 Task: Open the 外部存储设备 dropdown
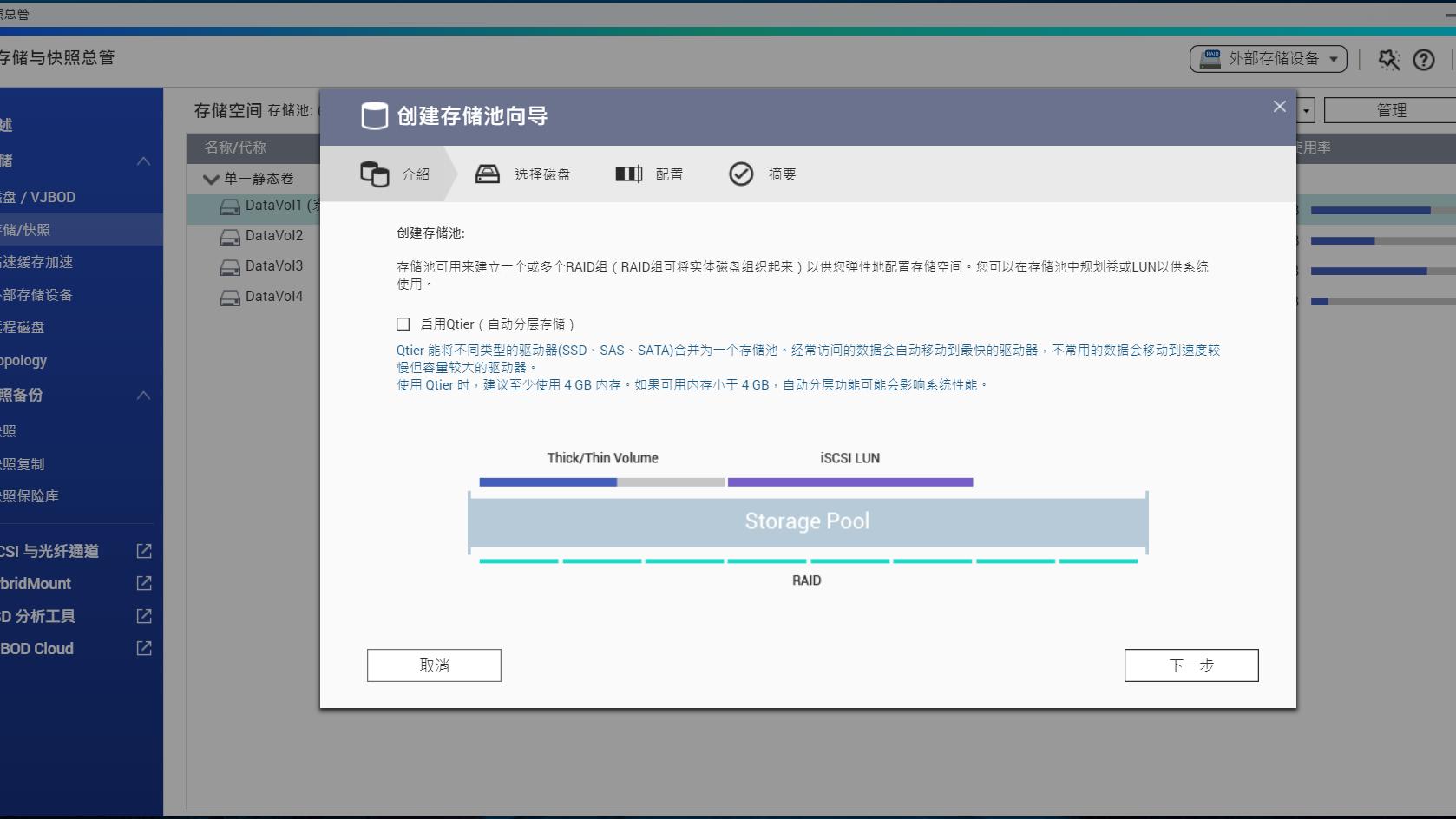[x=1268, y=59]
